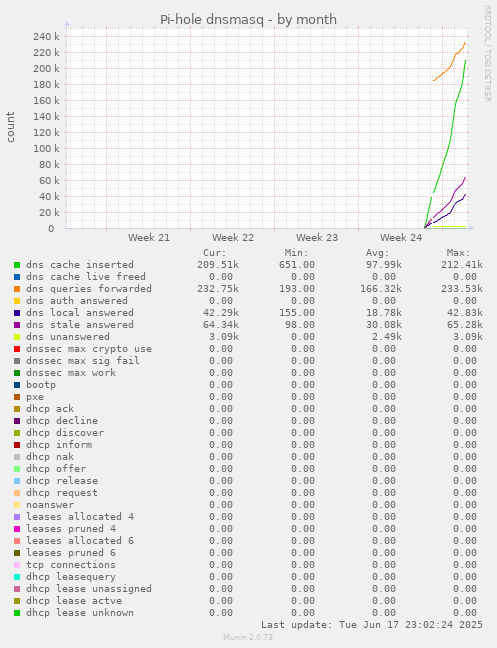497x648 pixels.
Task: Click the dhcp request legend label
Action: point(62,492)
